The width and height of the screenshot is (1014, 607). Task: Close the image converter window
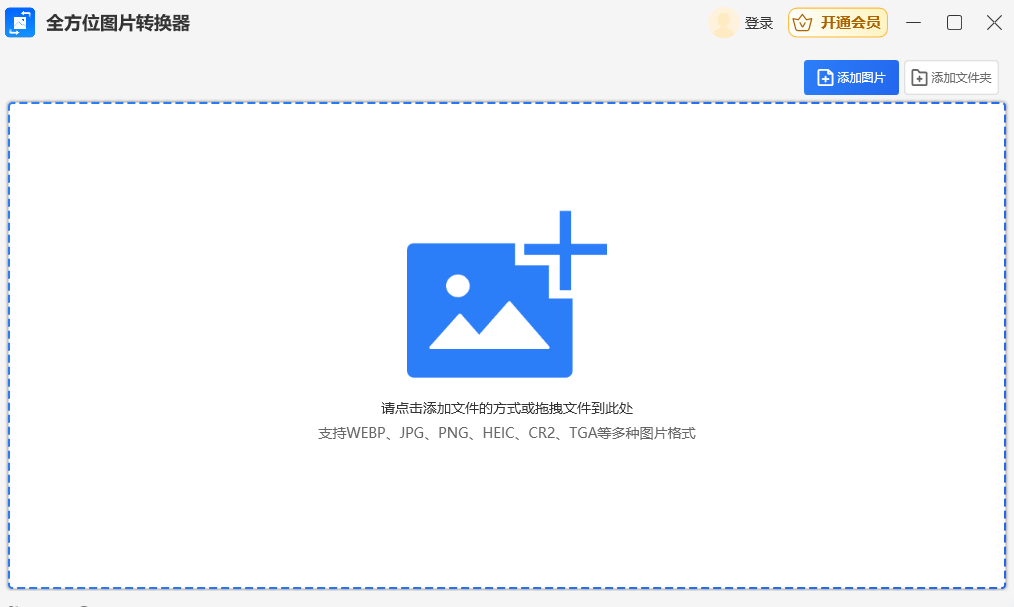click(994, 23)
